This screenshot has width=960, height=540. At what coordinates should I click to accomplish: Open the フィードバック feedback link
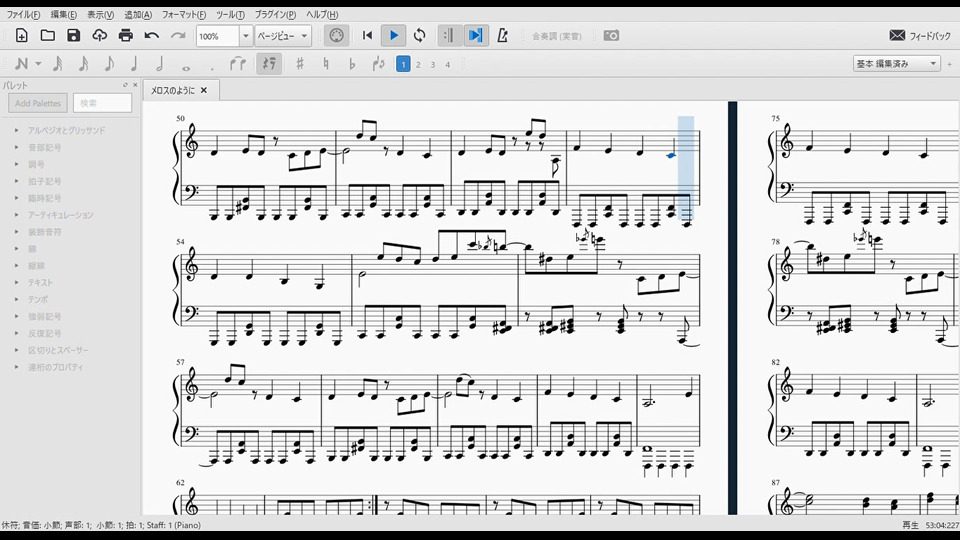tap(920, 36)
